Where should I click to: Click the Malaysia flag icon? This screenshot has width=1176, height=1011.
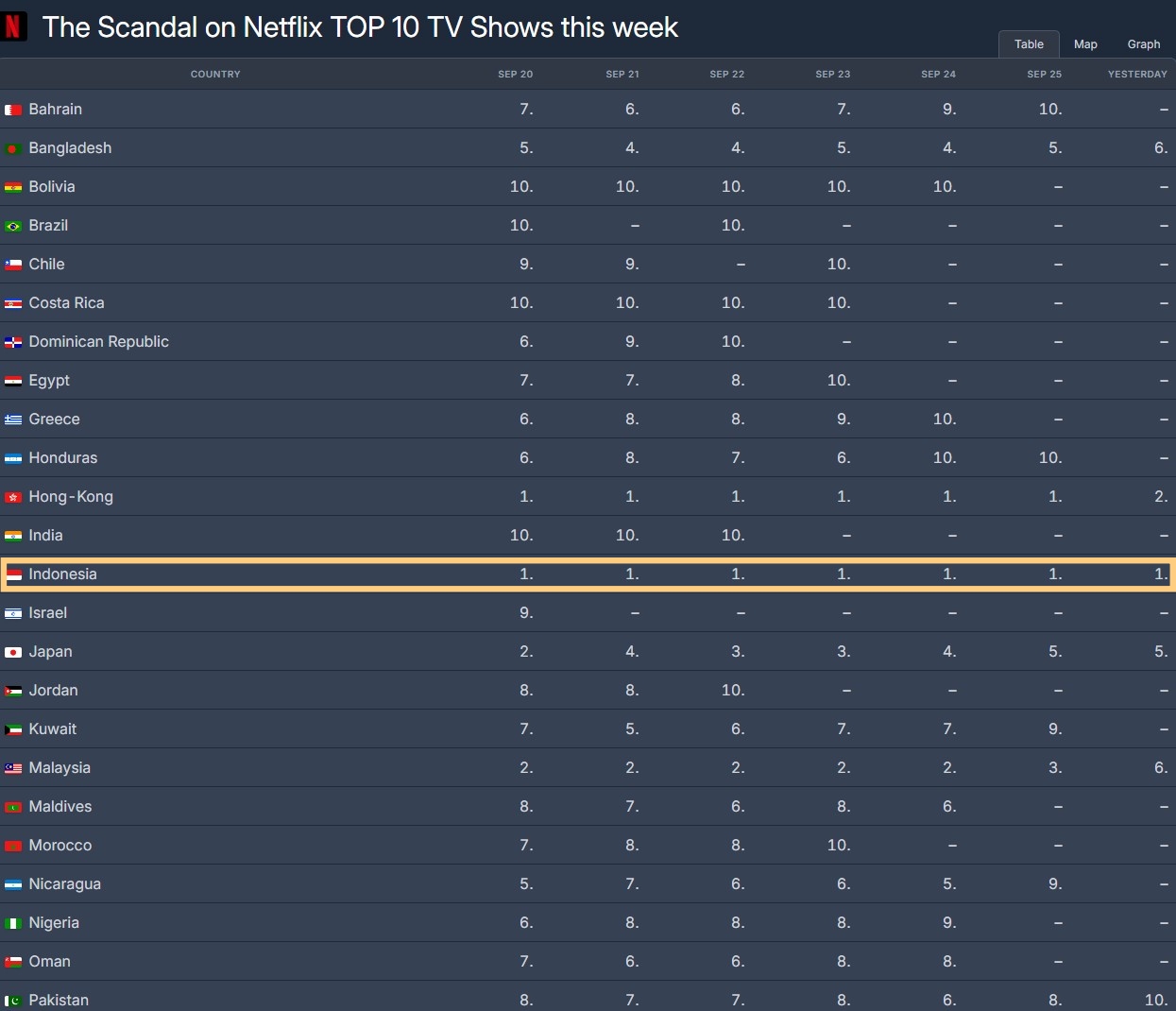pos(13,769)
